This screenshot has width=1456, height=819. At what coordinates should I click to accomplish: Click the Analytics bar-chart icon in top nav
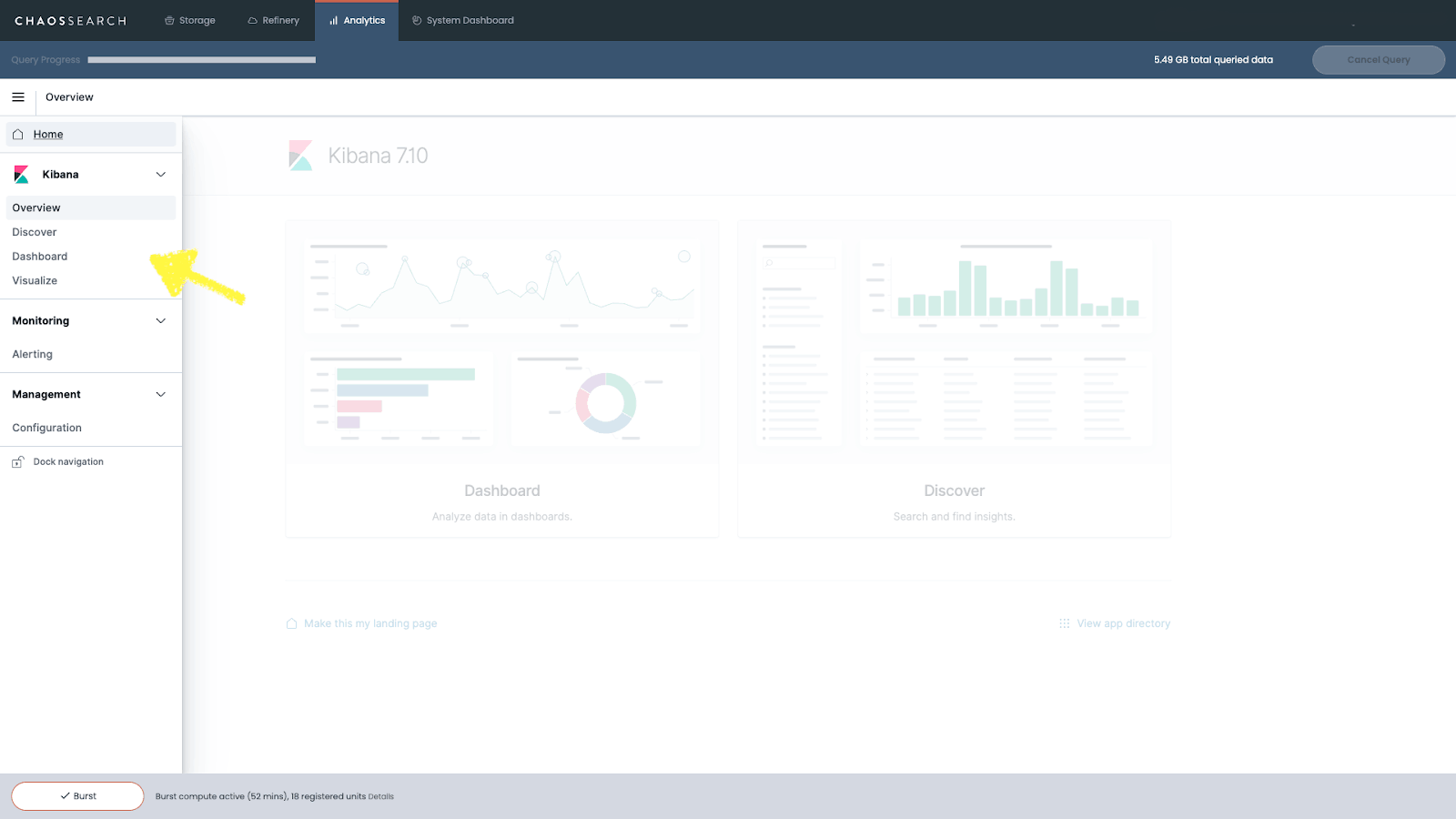pyautogui.click(x=333, y=19)
